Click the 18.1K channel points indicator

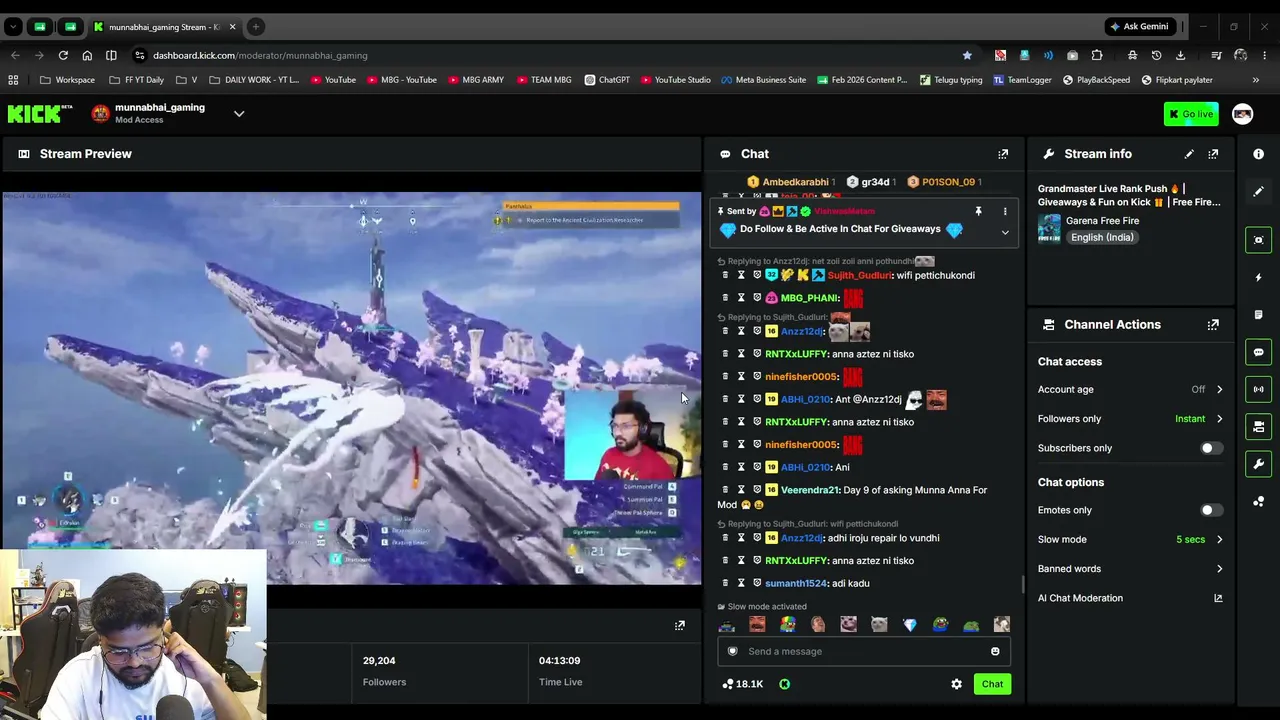point(743,684)
